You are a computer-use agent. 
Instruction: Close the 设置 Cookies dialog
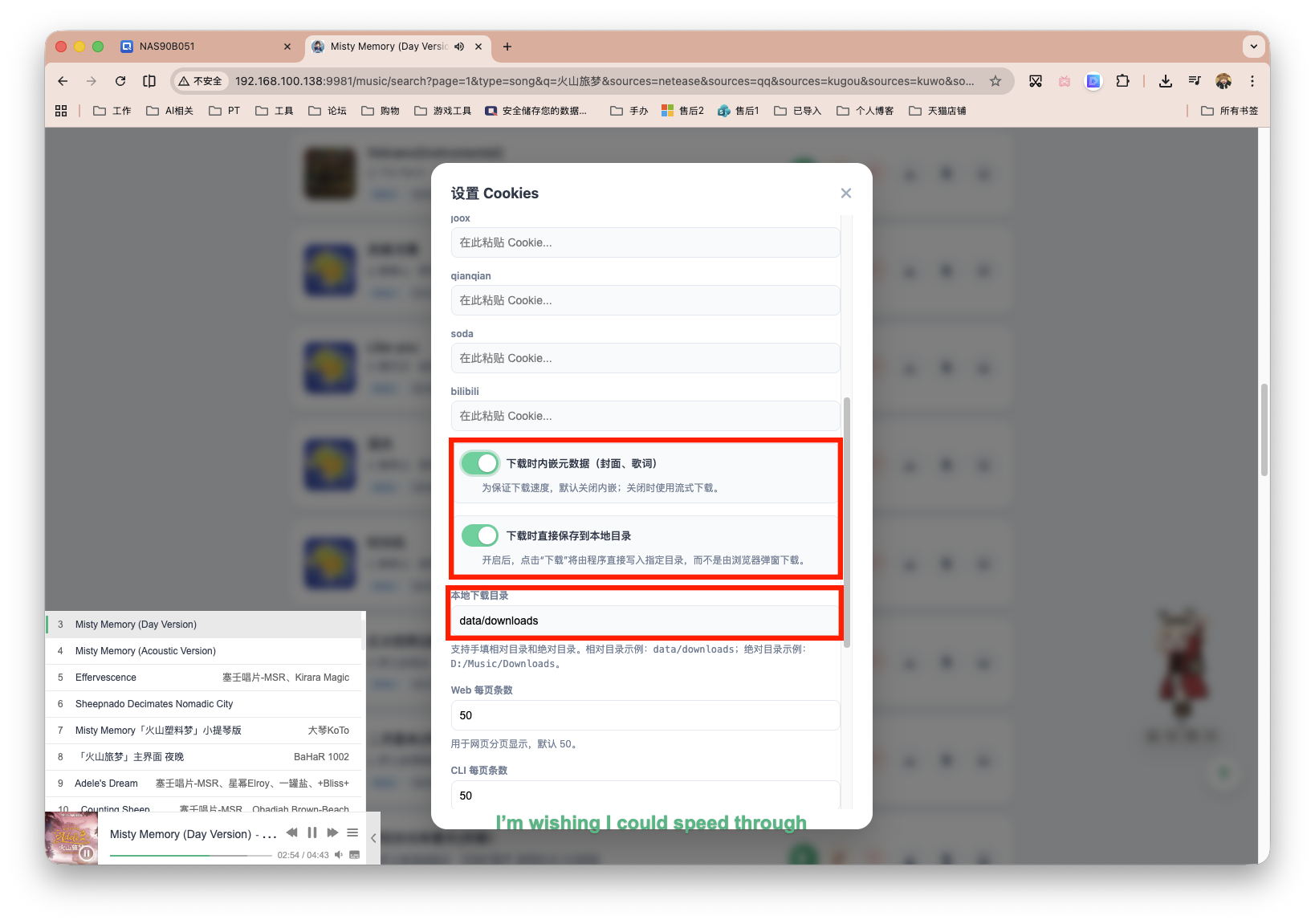[x=845, y=193]
